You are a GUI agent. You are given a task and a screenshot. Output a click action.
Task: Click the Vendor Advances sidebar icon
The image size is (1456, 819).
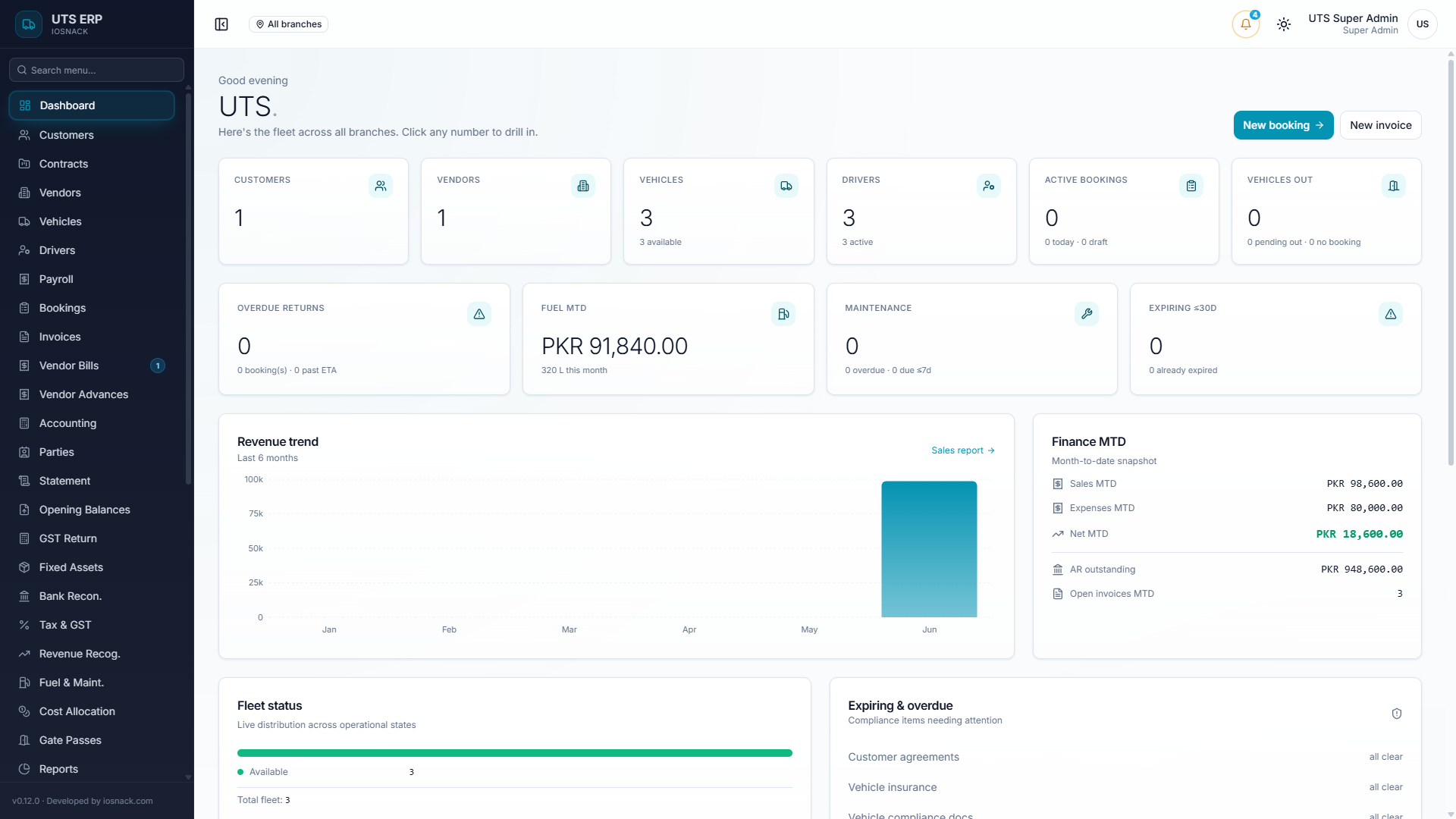[x=24, y=394]
